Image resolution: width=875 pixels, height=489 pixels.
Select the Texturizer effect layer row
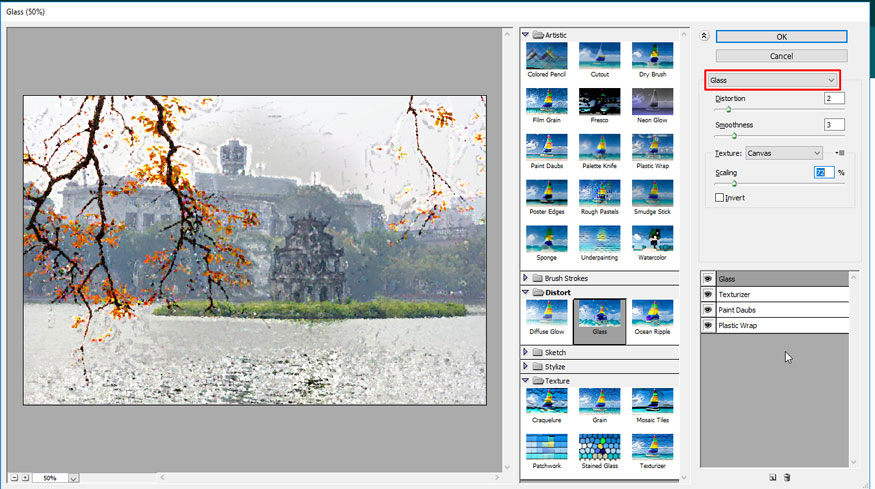775,294
